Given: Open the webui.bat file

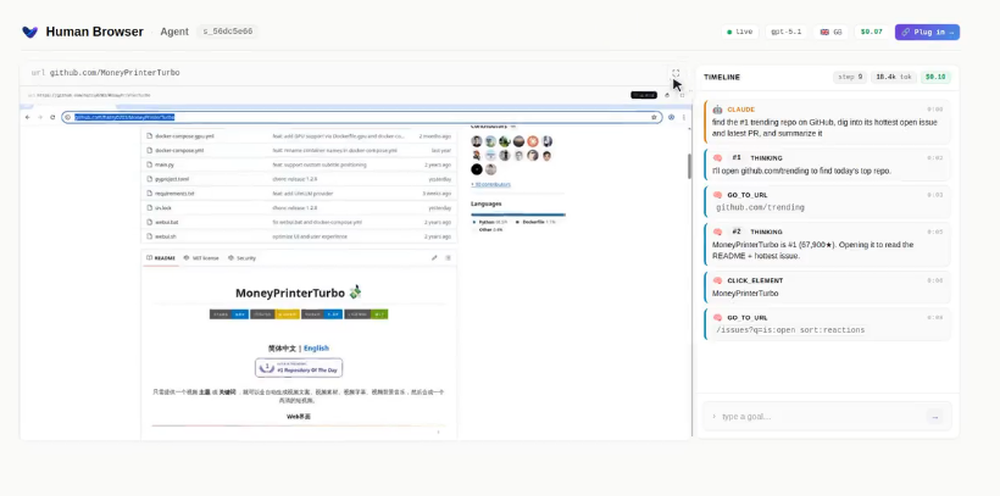Looking at the screenshot, I should coord(166,222).
